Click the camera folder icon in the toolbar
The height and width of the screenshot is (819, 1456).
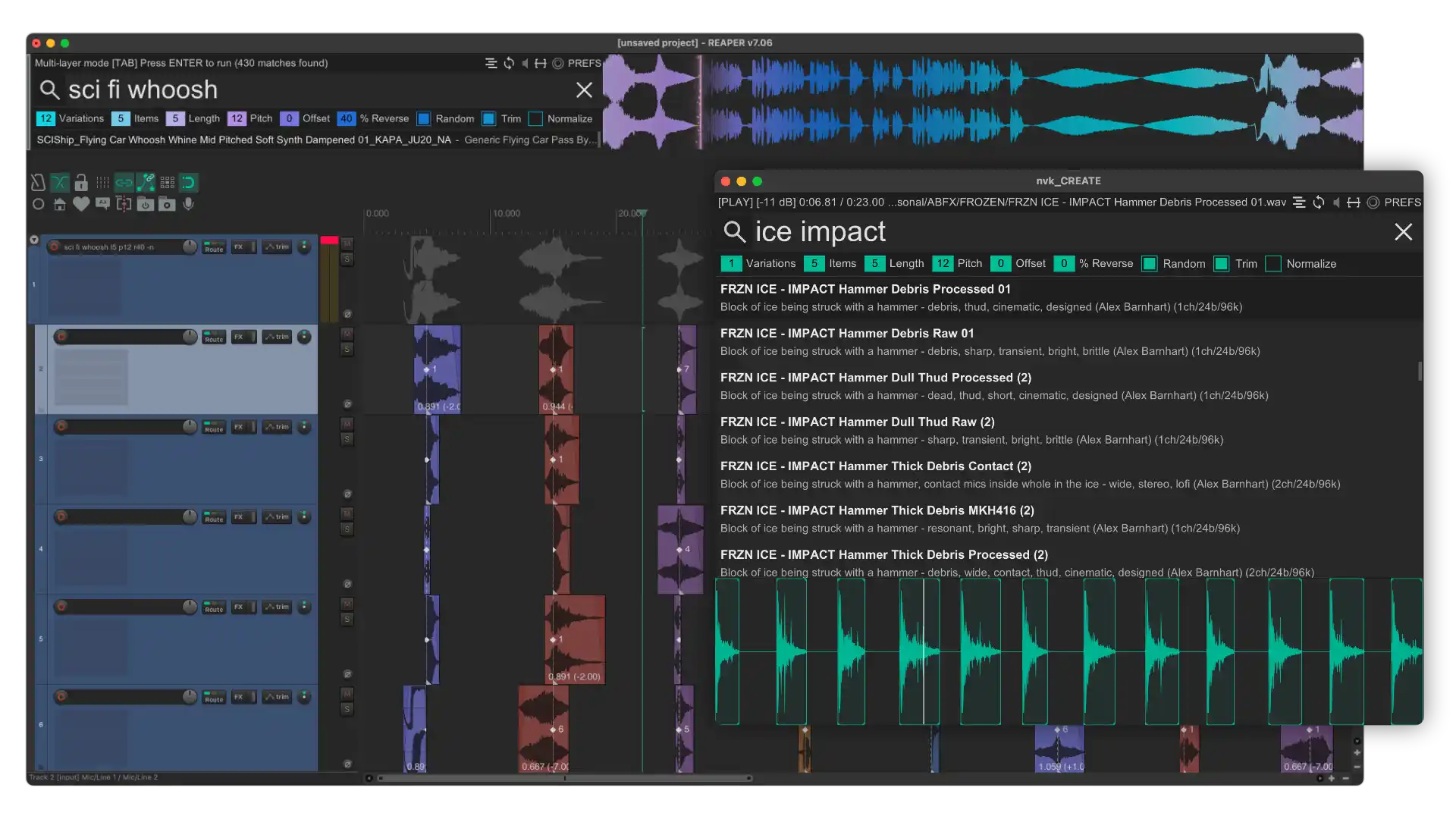(167, 205)
